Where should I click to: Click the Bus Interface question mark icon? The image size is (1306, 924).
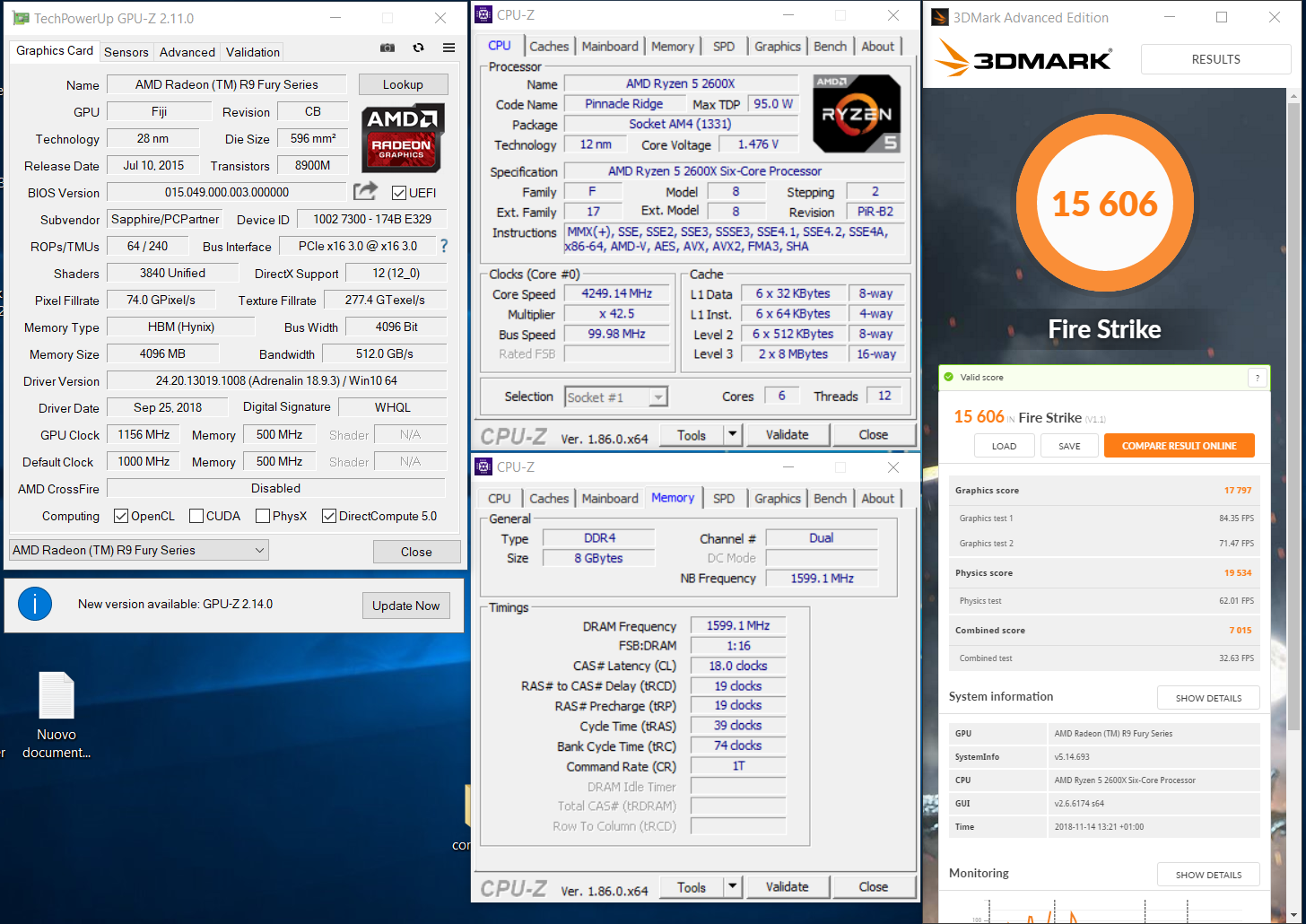443,246
